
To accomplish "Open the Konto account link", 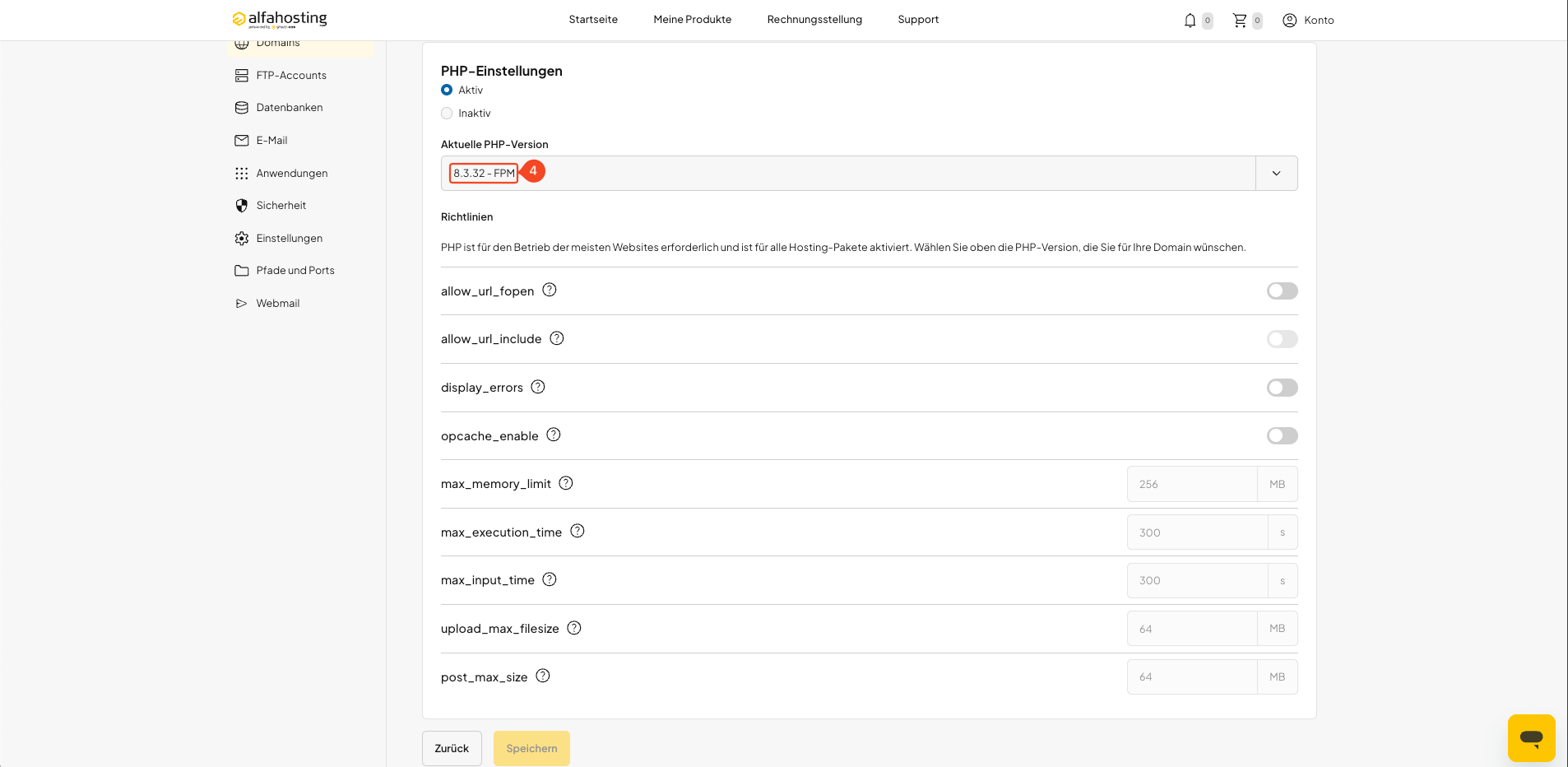I will [x=1319, y=20].
